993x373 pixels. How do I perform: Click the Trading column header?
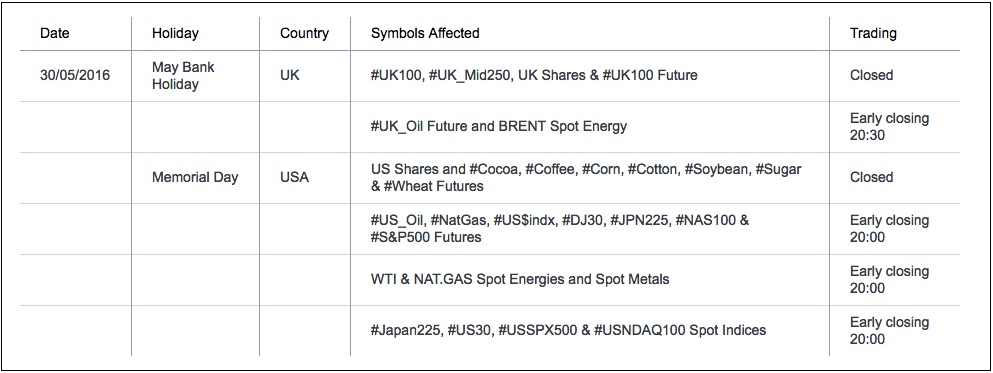[x=873, y=34]
